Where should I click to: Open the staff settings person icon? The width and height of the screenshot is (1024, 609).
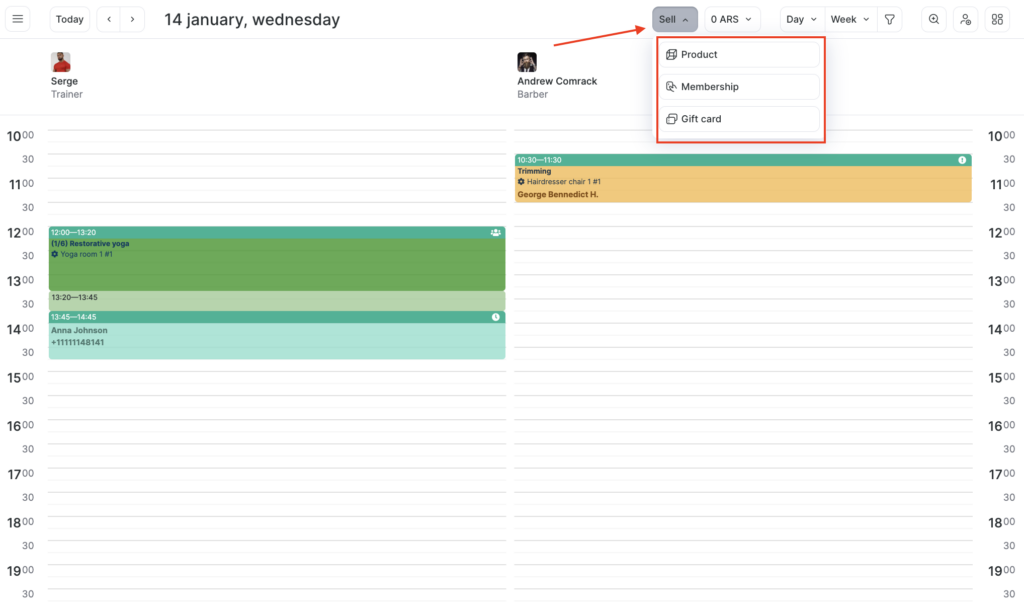click(x=965, y=19)
